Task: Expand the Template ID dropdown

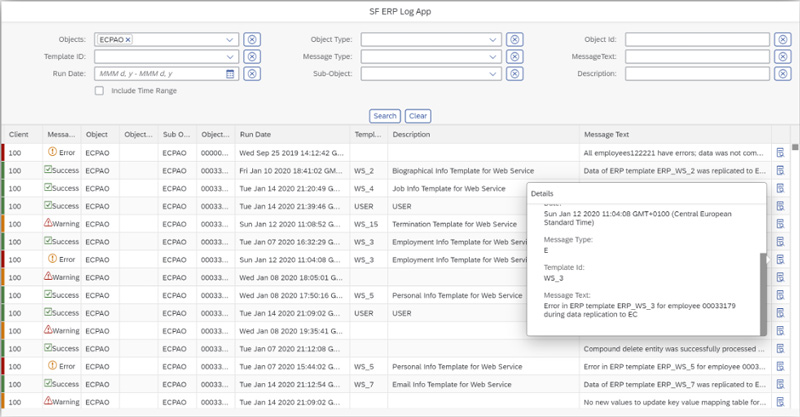Action: click(230, 57)
